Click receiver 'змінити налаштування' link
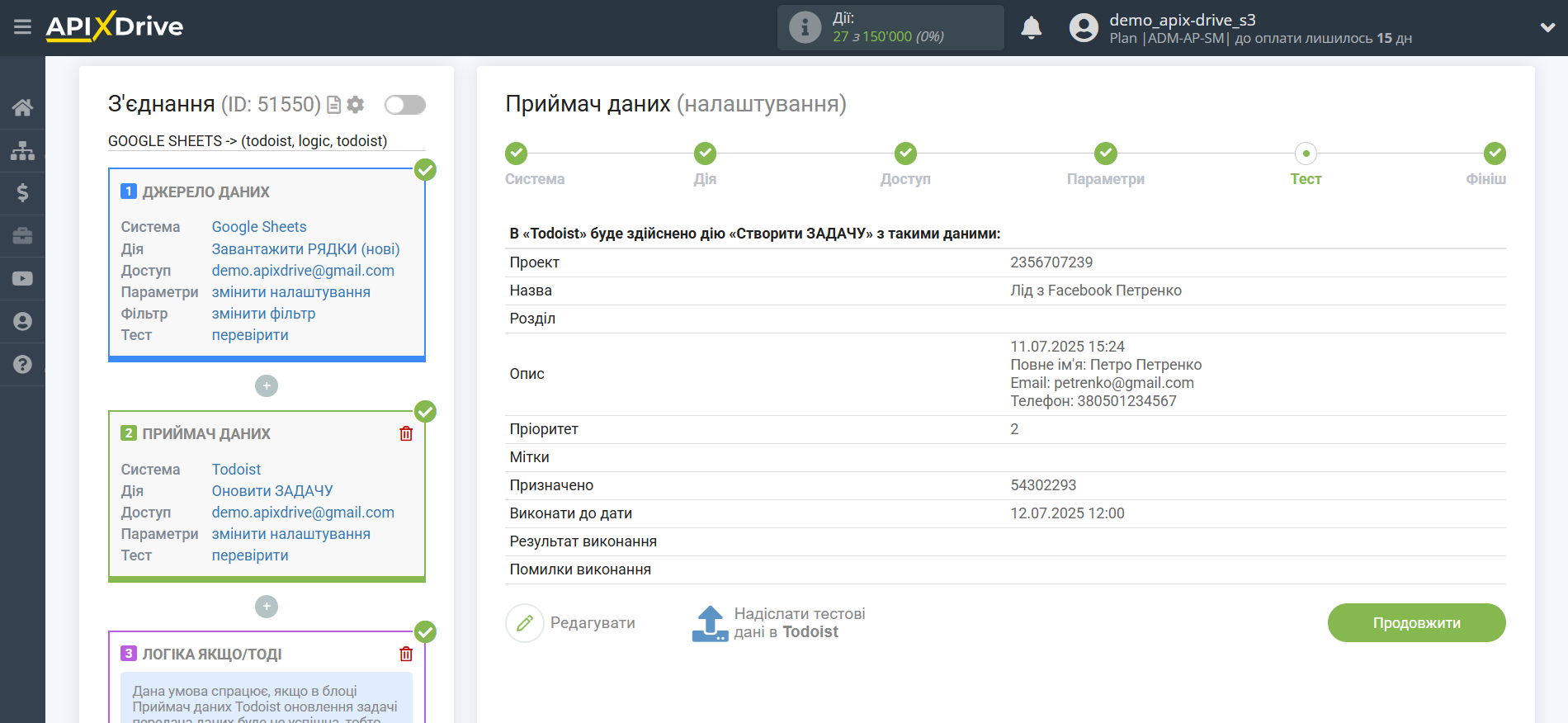The width and height of the screenshot is (1568, 723). (x=291, y=534)
